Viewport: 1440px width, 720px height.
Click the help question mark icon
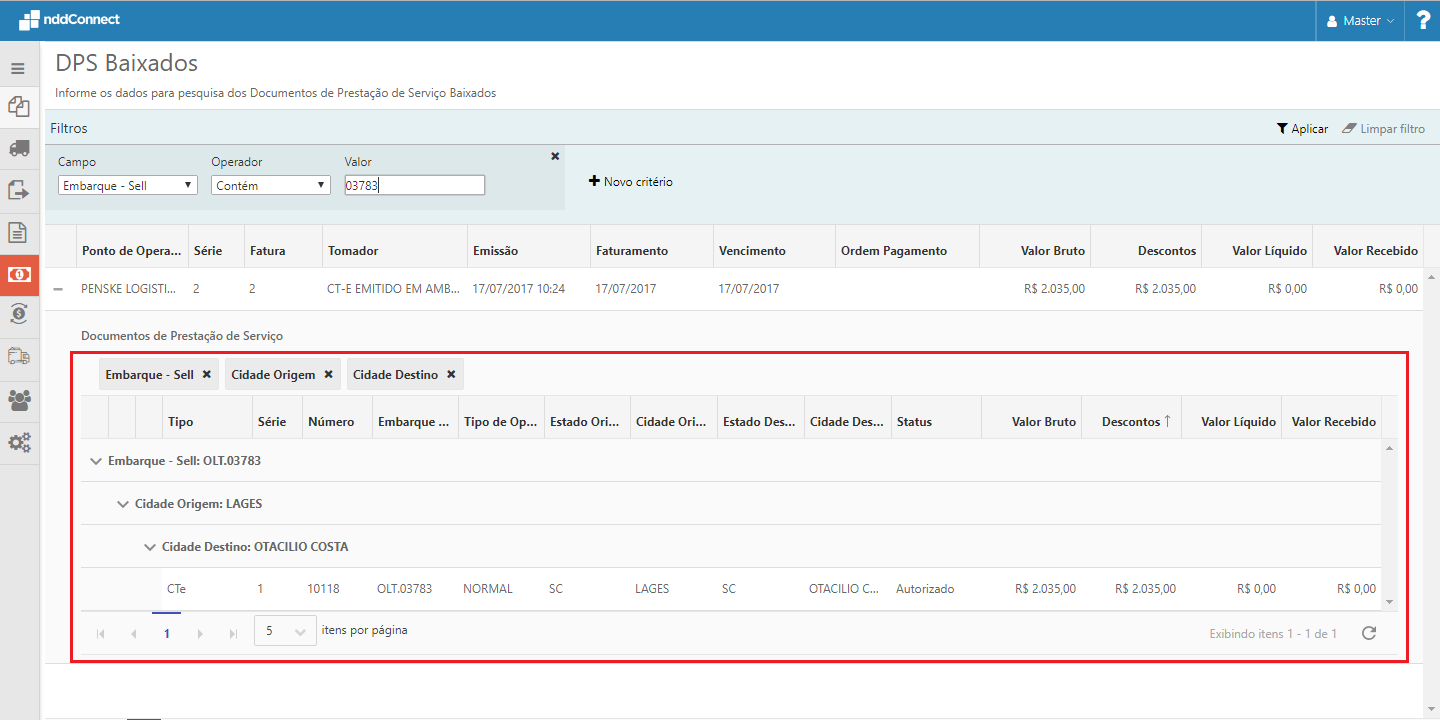(x=1422, y=21)
